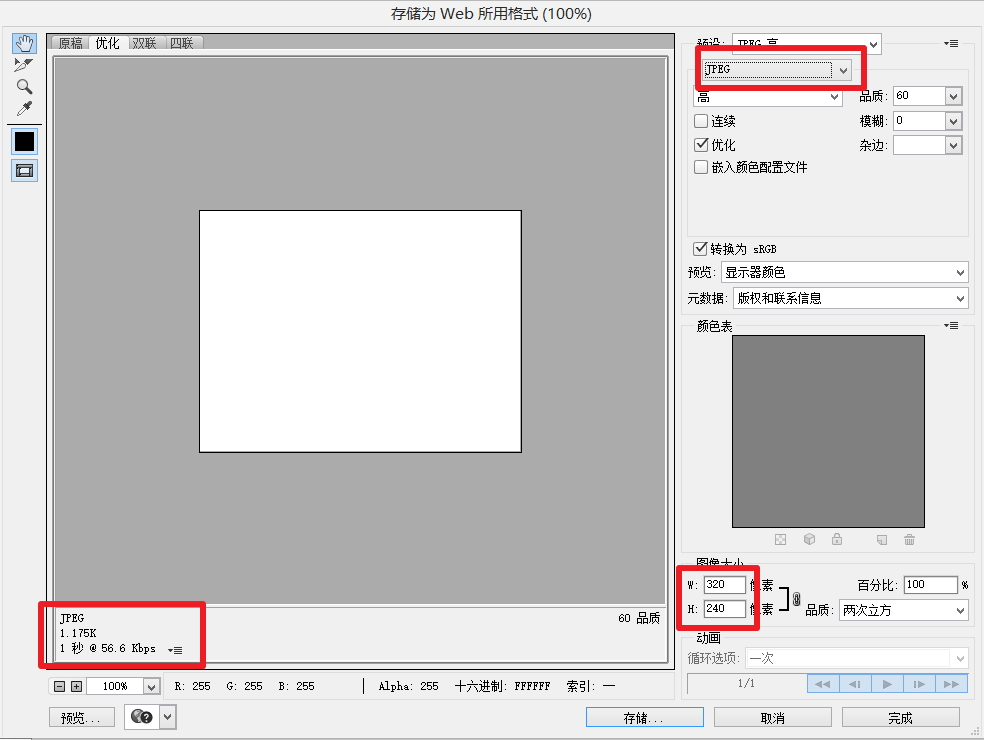Click the white image preview canvas
Viewport: 984px width, 740px height.
pyautogui.click(x=360, y=331)
